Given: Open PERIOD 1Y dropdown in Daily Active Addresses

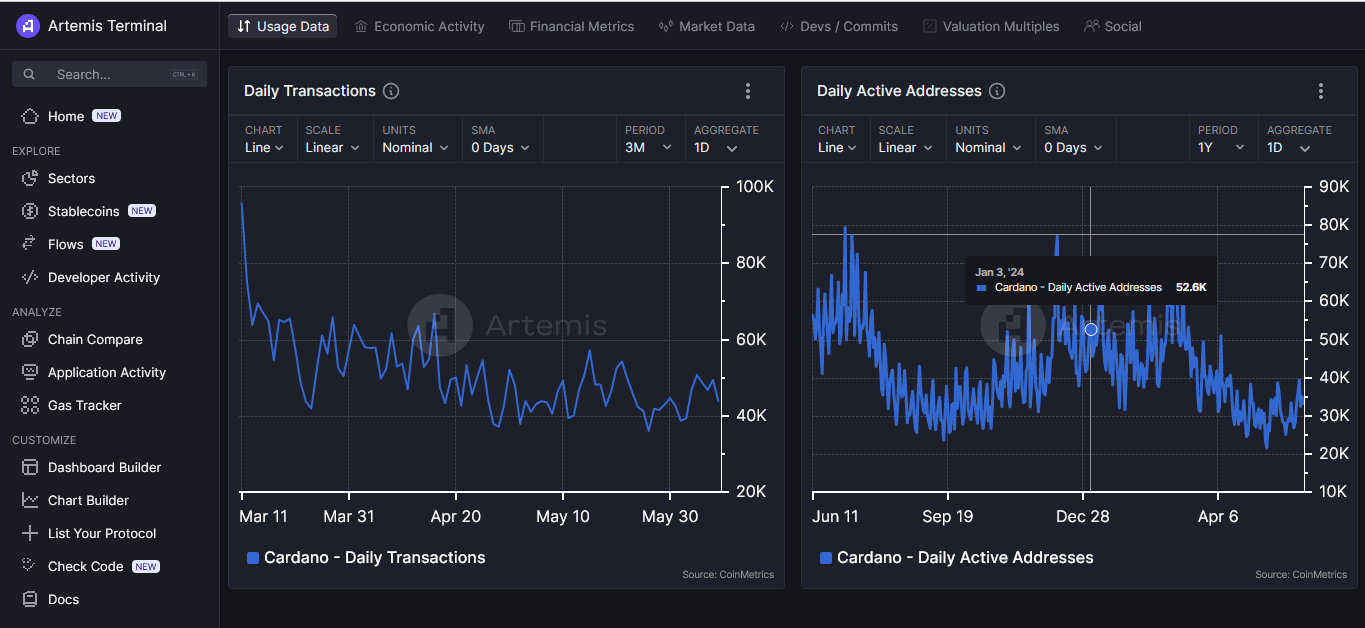Looking at the screenshot, I should (1221, 147).
